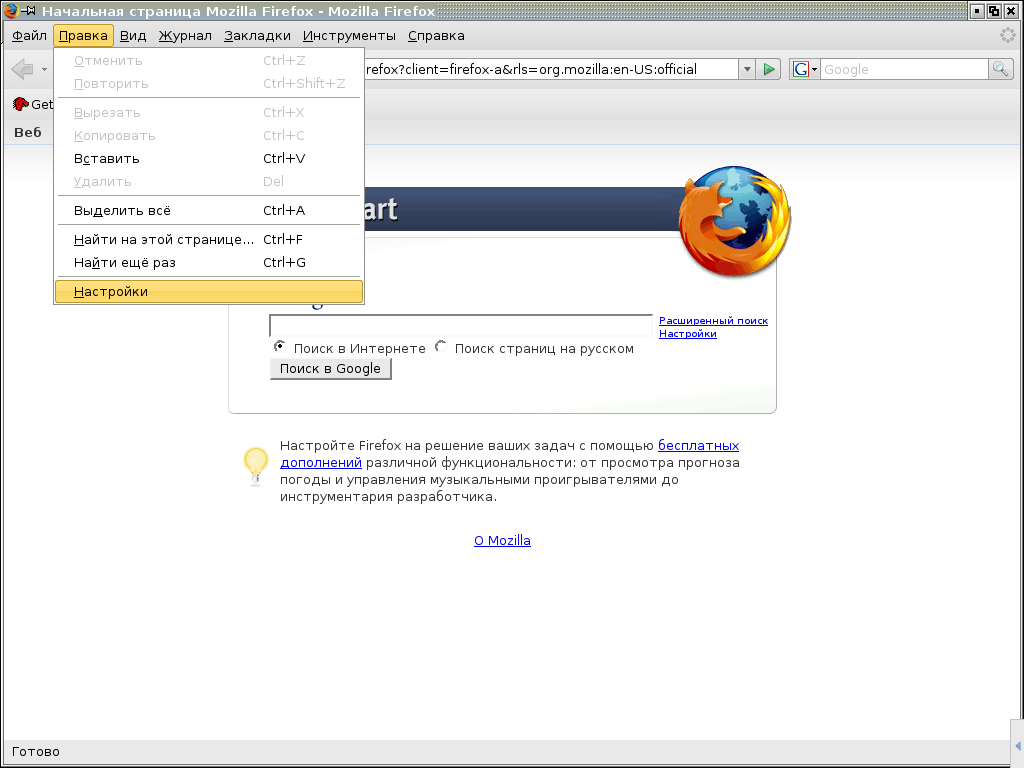Open the Справка menu
Viewport: 1024px width, 768px height.
436,36
